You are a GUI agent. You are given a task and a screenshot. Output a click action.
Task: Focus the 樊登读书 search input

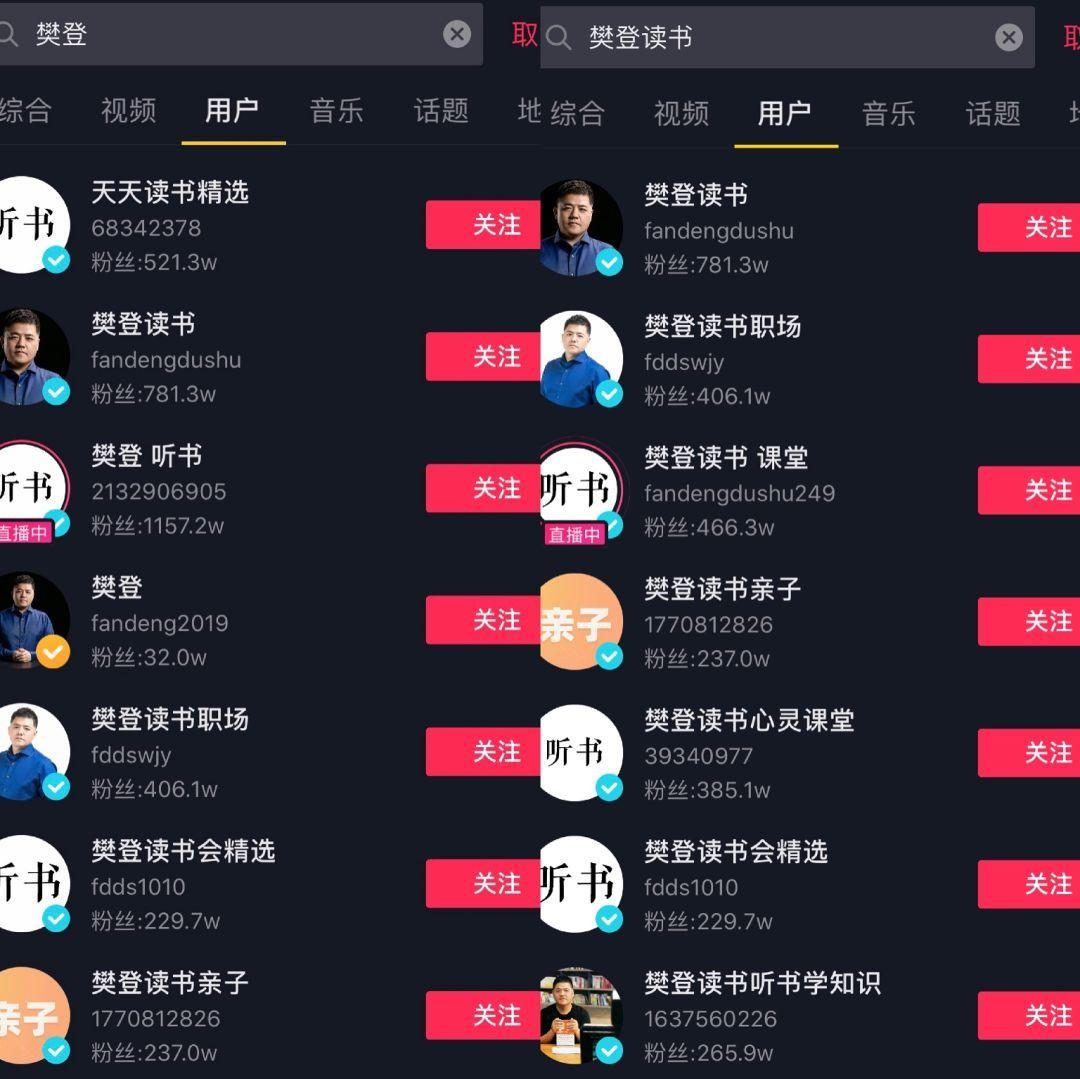[787, 37]
